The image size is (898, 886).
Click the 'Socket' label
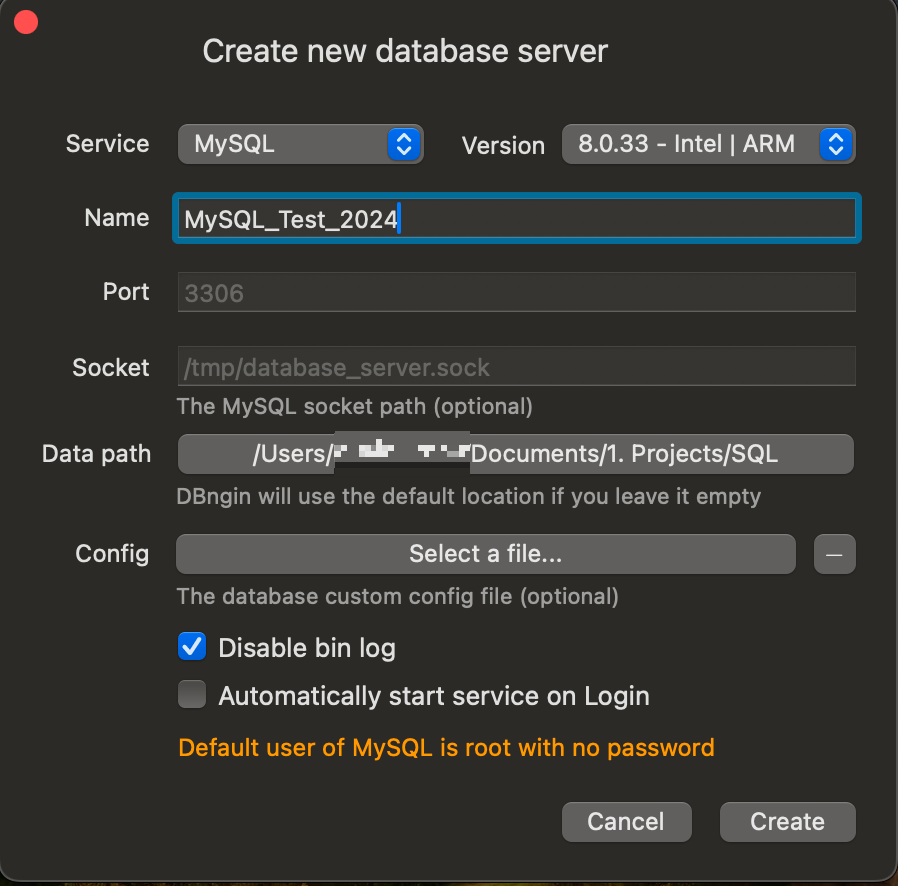[111, 368]
